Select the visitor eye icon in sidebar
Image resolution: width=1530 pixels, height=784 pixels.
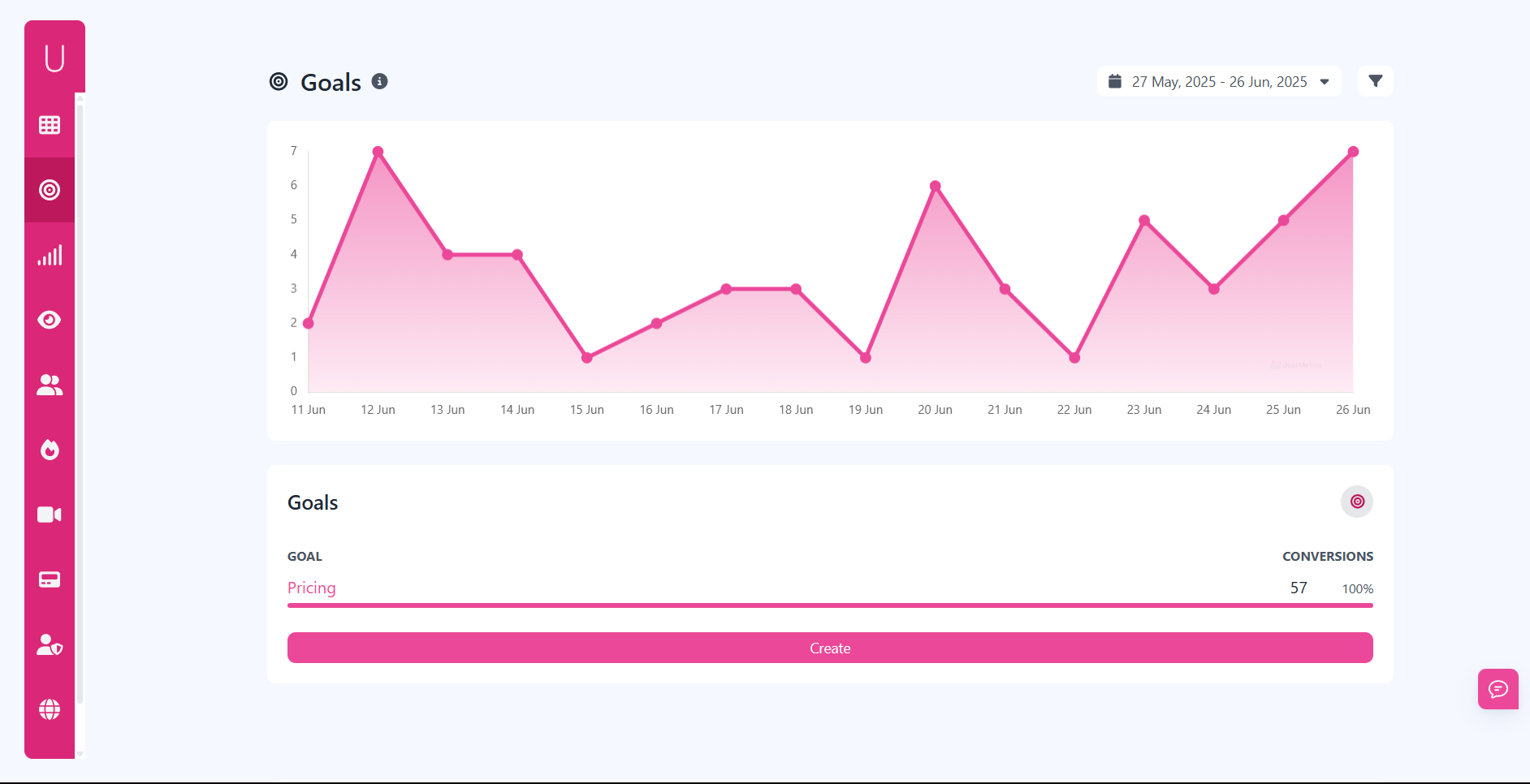click(x=50, y=320)
